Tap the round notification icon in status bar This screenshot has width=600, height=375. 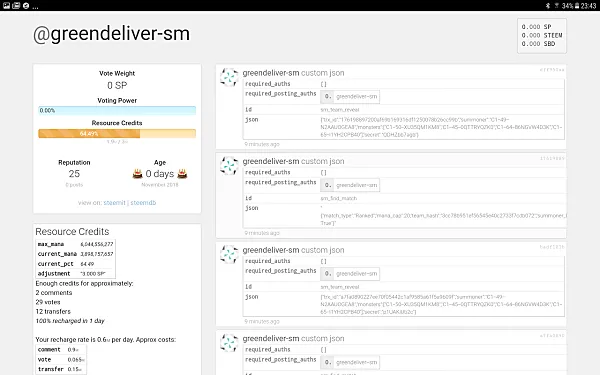click(x=26, y=5)
